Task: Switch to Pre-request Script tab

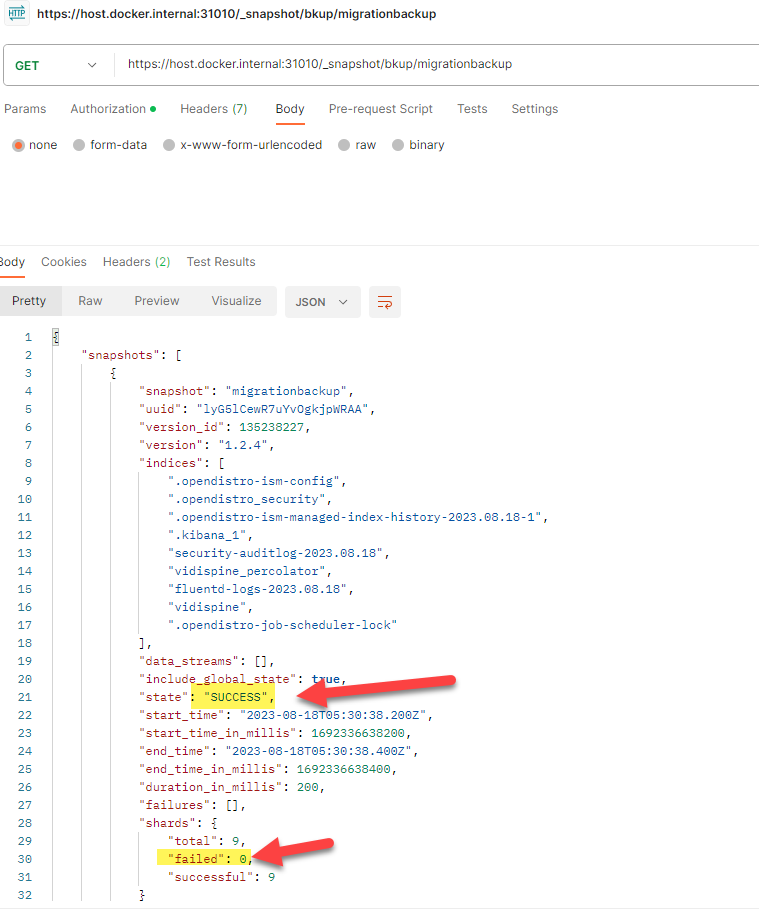Action: [380, 109]
